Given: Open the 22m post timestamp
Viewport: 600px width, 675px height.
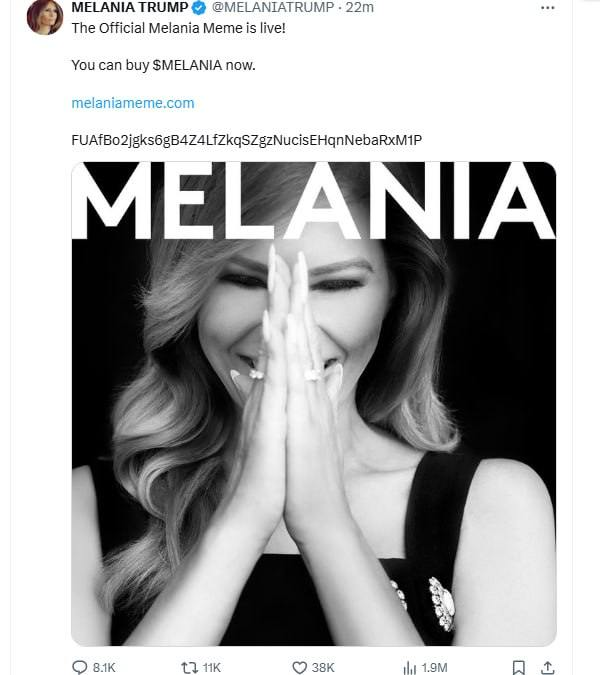Looking at the screenshot, I should (x=360, y=7).
